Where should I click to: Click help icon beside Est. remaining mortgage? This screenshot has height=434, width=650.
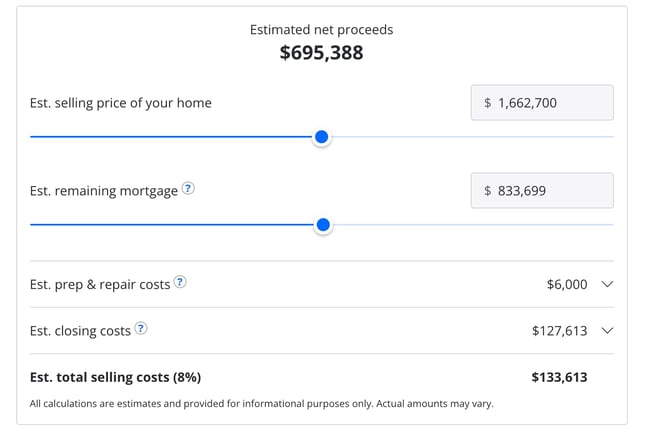pos(188,189)
